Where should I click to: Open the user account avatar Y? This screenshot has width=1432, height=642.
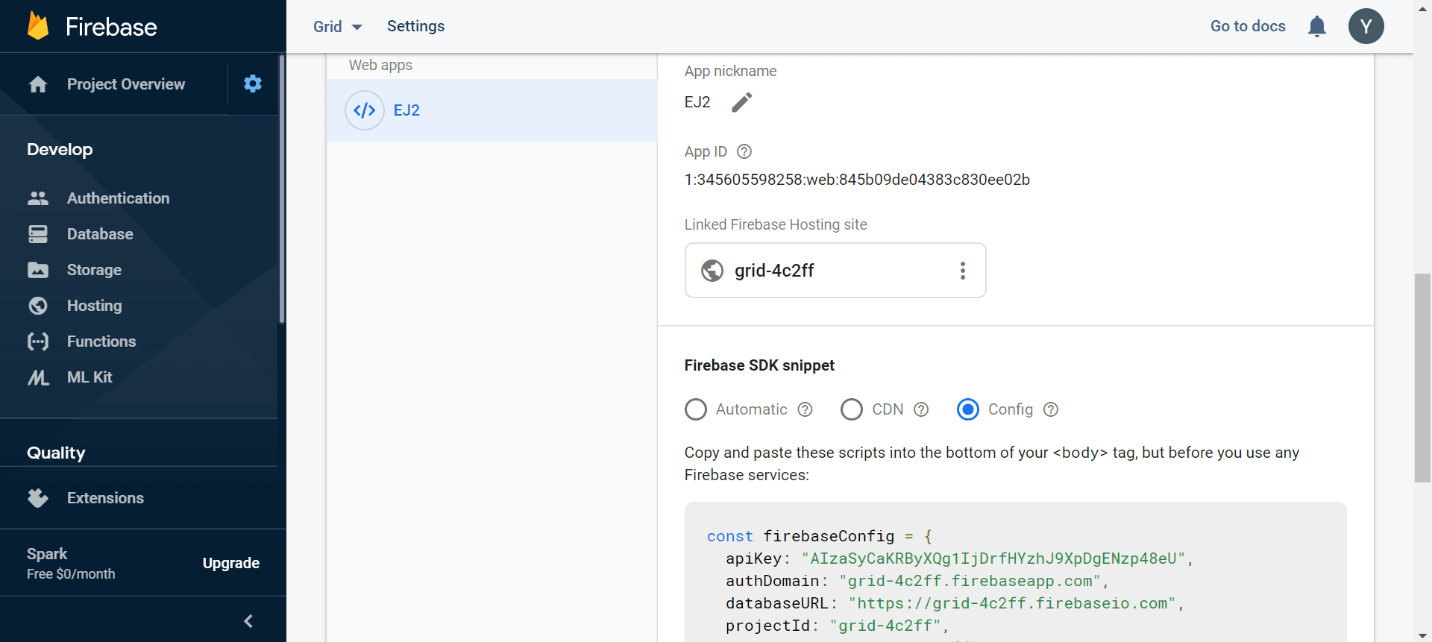[1366, 26]
